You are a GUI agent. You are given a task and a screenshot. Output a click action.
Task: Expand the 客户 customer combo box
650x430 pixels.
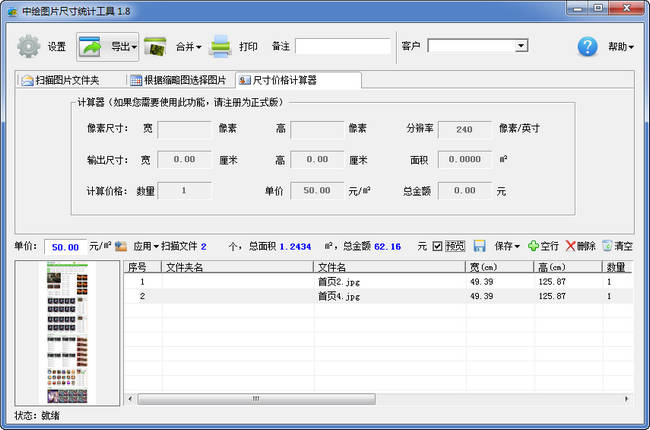[521, 46]
